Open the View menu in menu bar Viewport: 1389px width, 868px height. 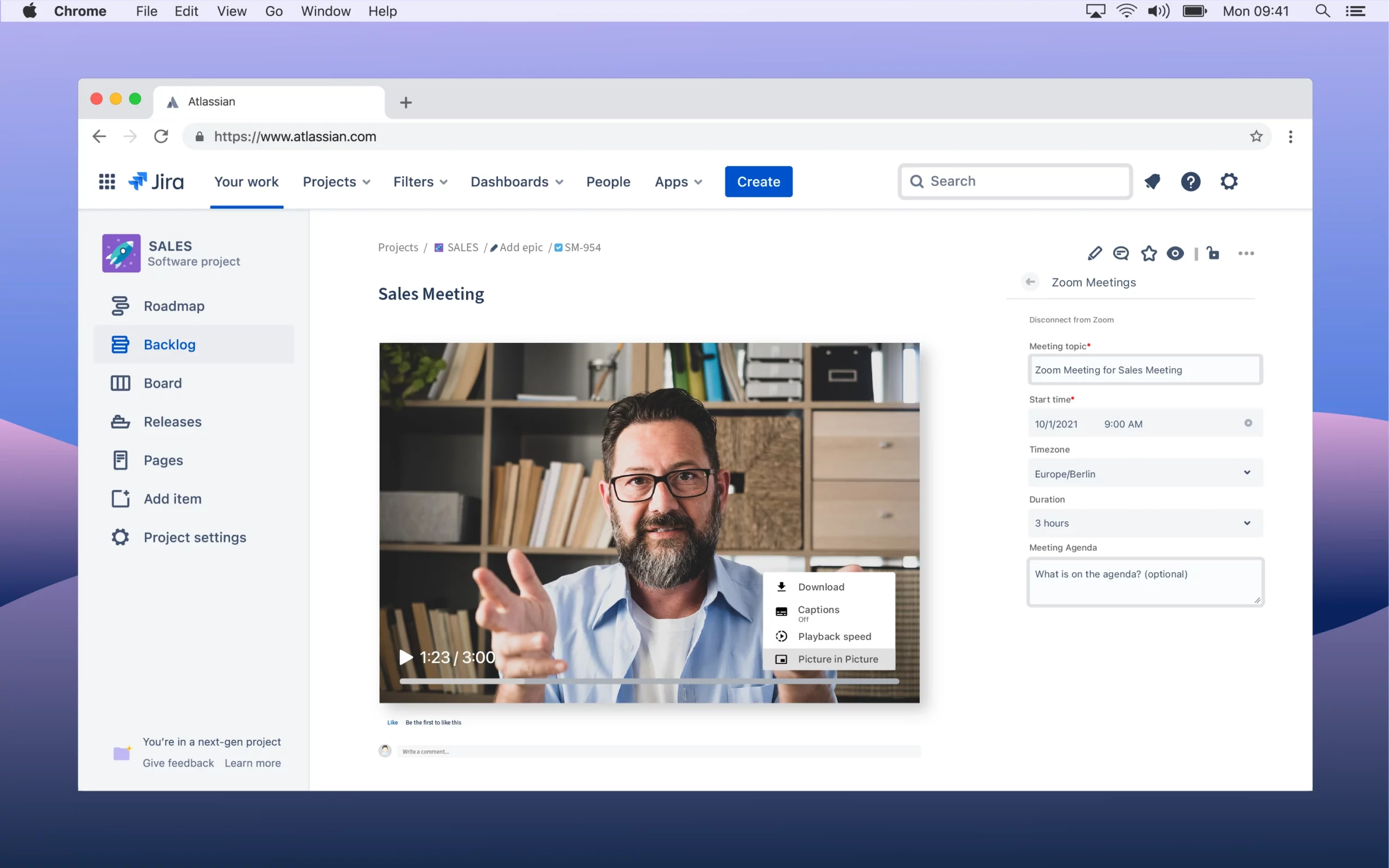[231, 11]
